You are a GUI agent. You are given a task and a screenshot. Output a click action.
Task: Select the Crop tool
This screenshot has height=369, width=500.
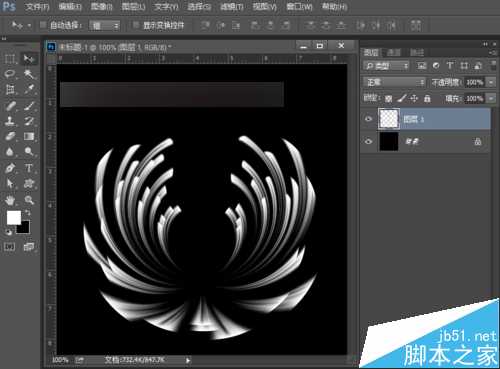coord(10,89)
